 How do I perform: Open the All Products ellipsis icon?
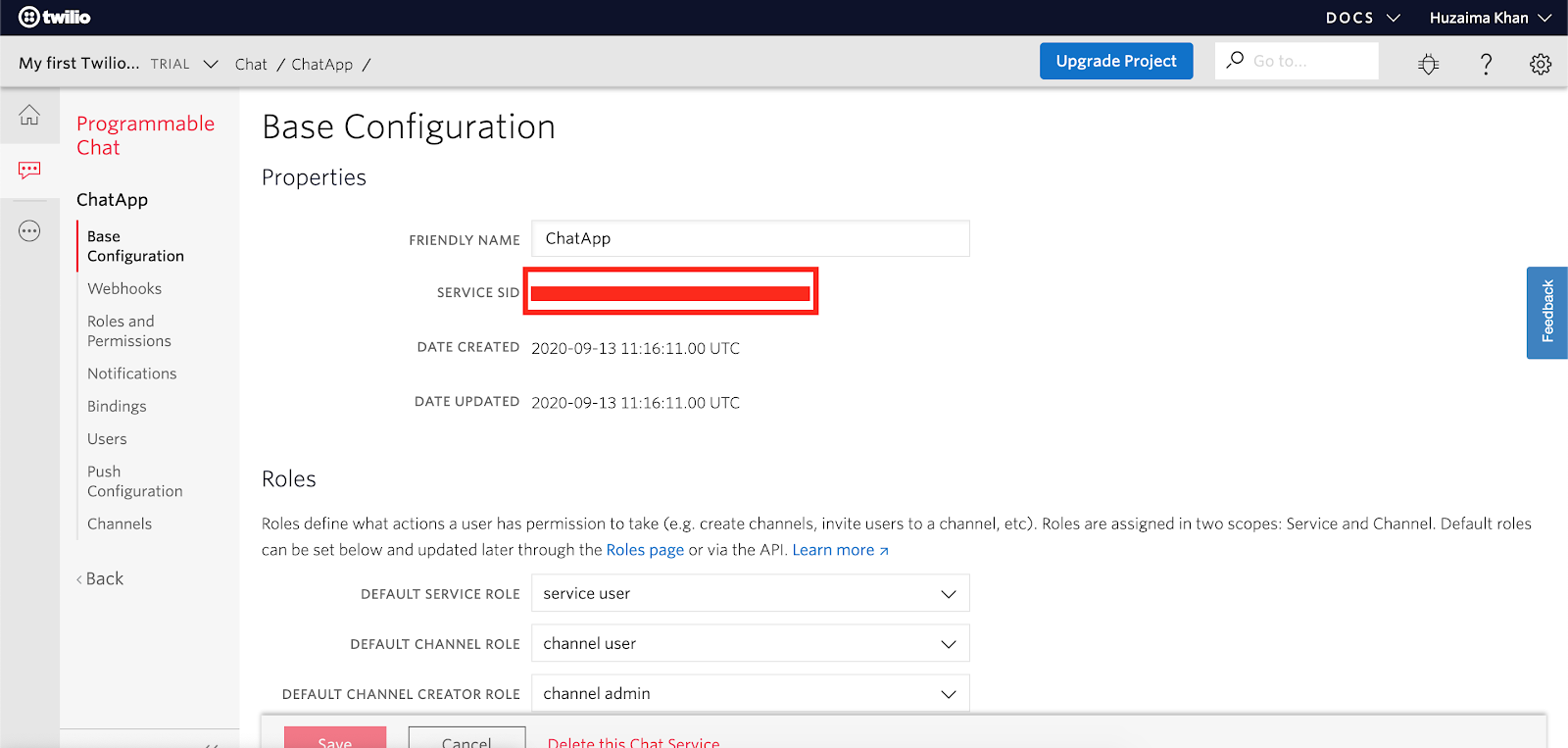(x=29, y=231)
